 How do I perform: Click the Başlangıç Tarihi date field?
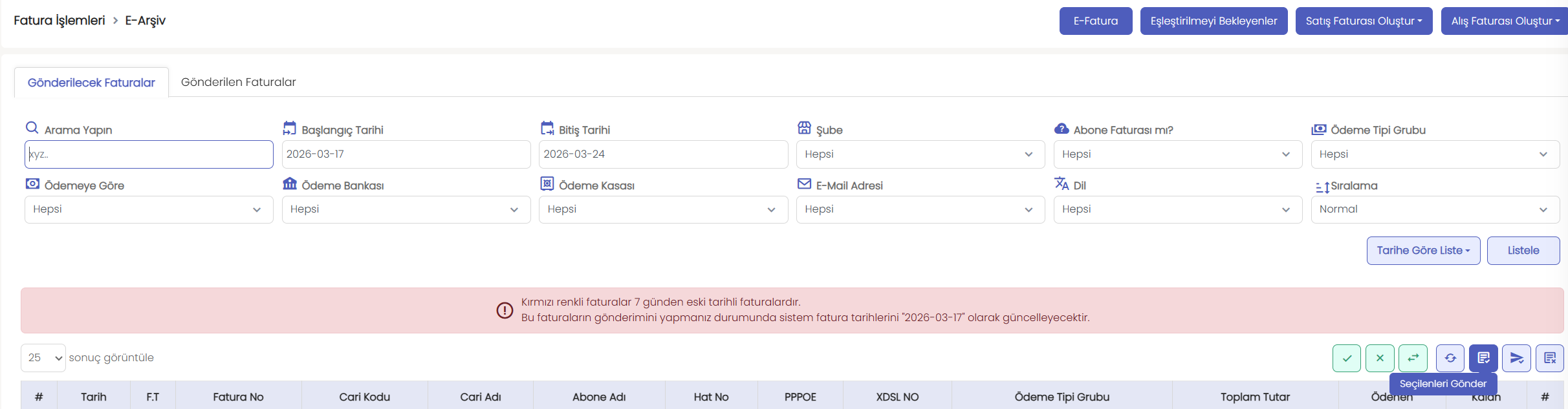(x=406, y=154)
